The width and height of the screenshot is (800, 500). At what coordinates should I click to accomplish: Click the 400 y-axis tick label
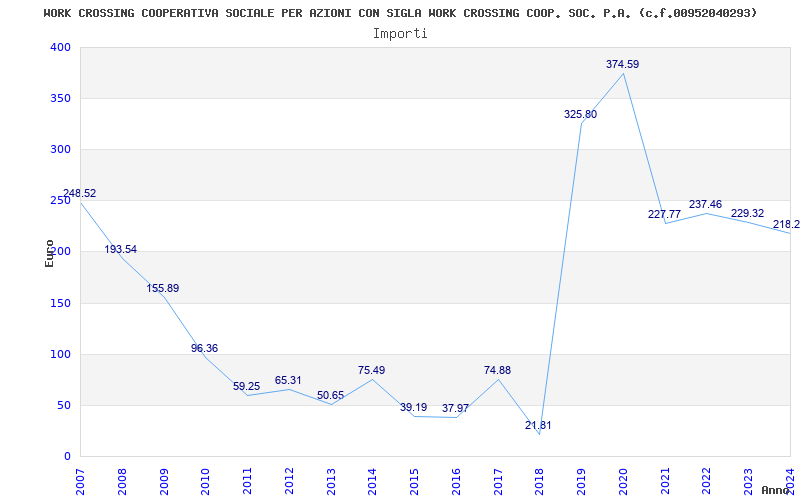(60, 47)
